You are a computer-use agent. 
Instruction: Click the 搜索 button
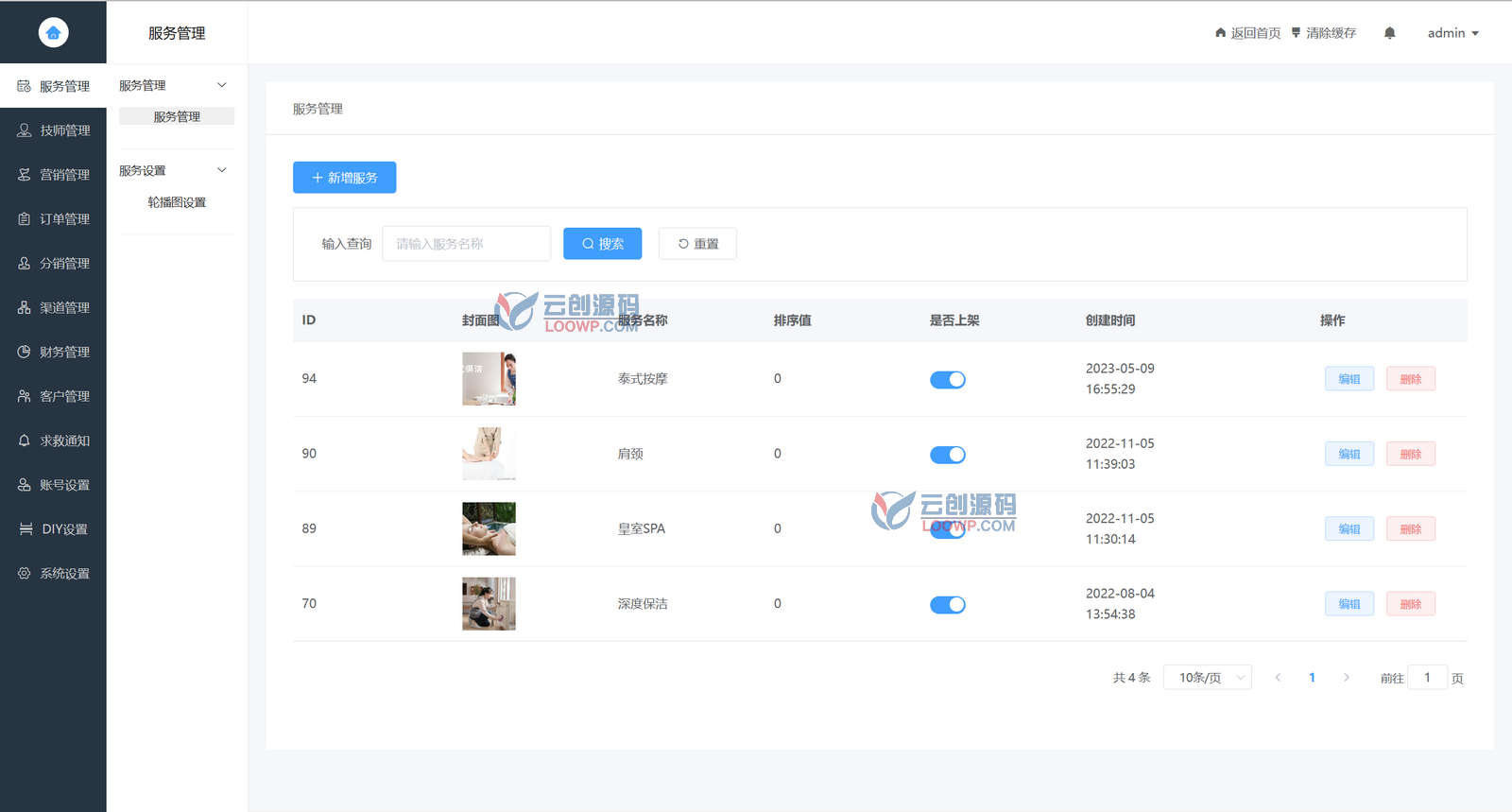(602, 244)
